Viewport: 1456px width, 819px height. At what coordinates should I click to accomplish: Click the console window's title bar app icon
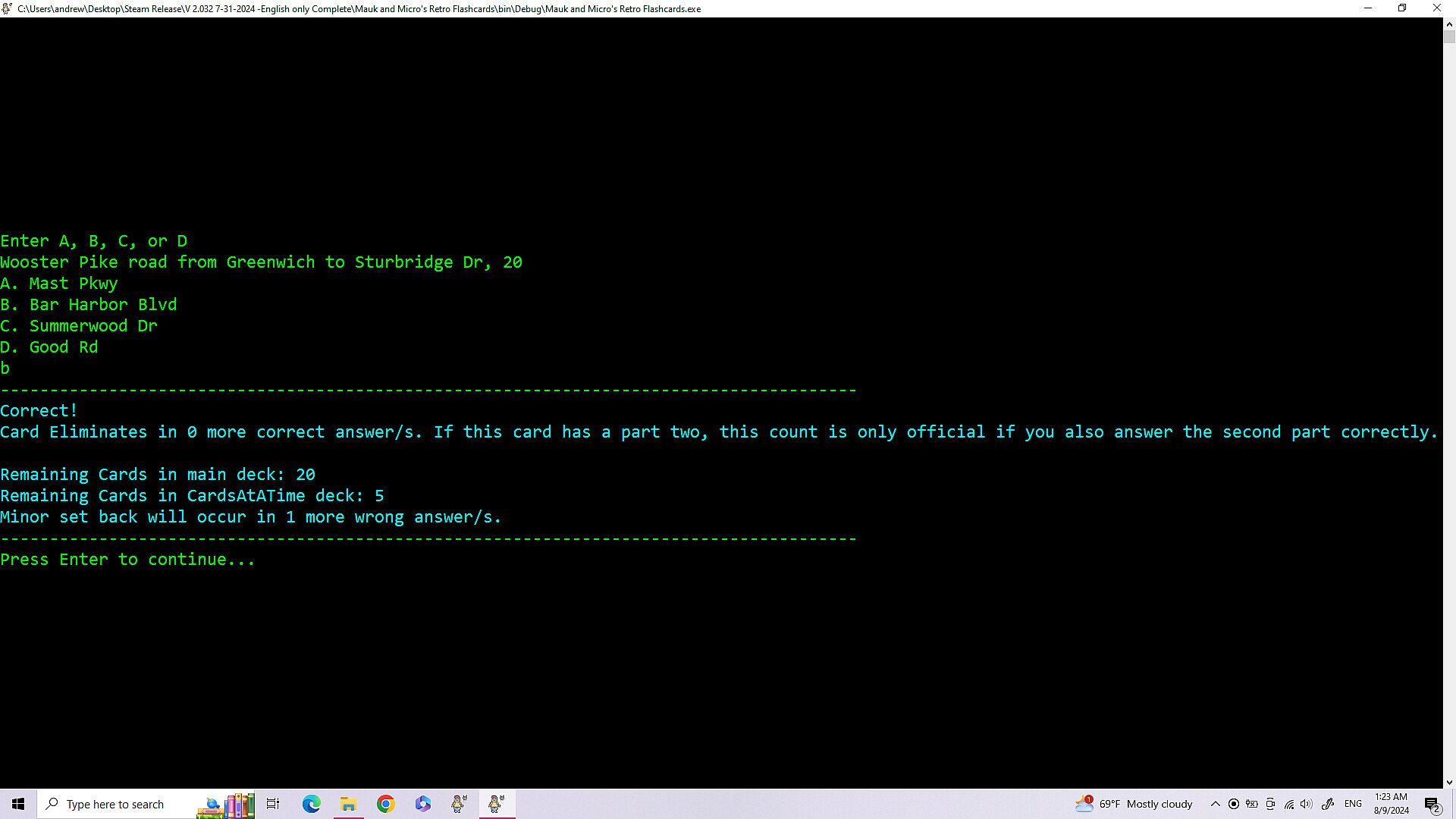point(7,8)
